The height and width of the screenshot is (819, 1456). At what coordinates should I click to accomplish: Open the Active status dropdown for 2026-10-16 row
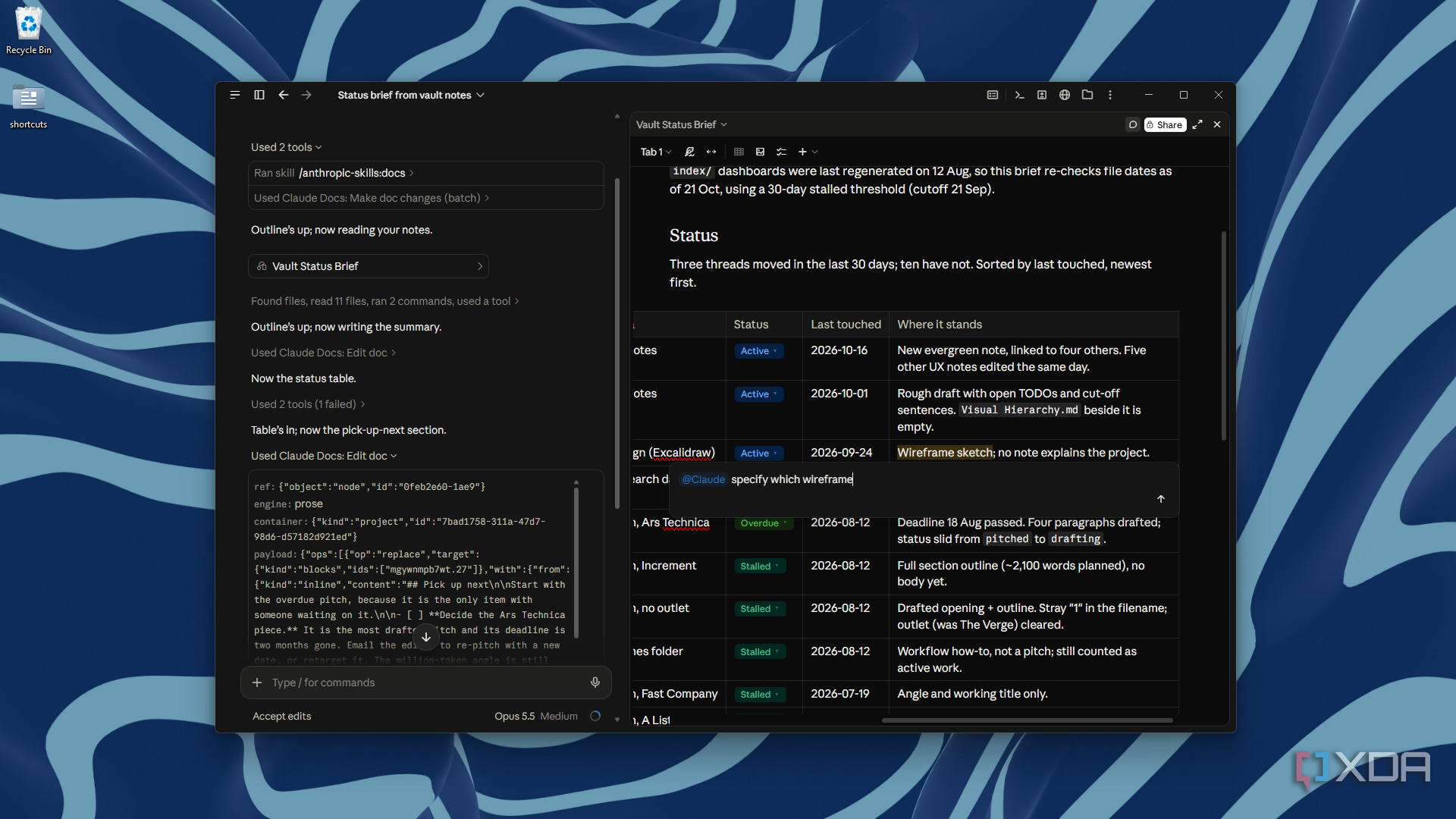759,351
